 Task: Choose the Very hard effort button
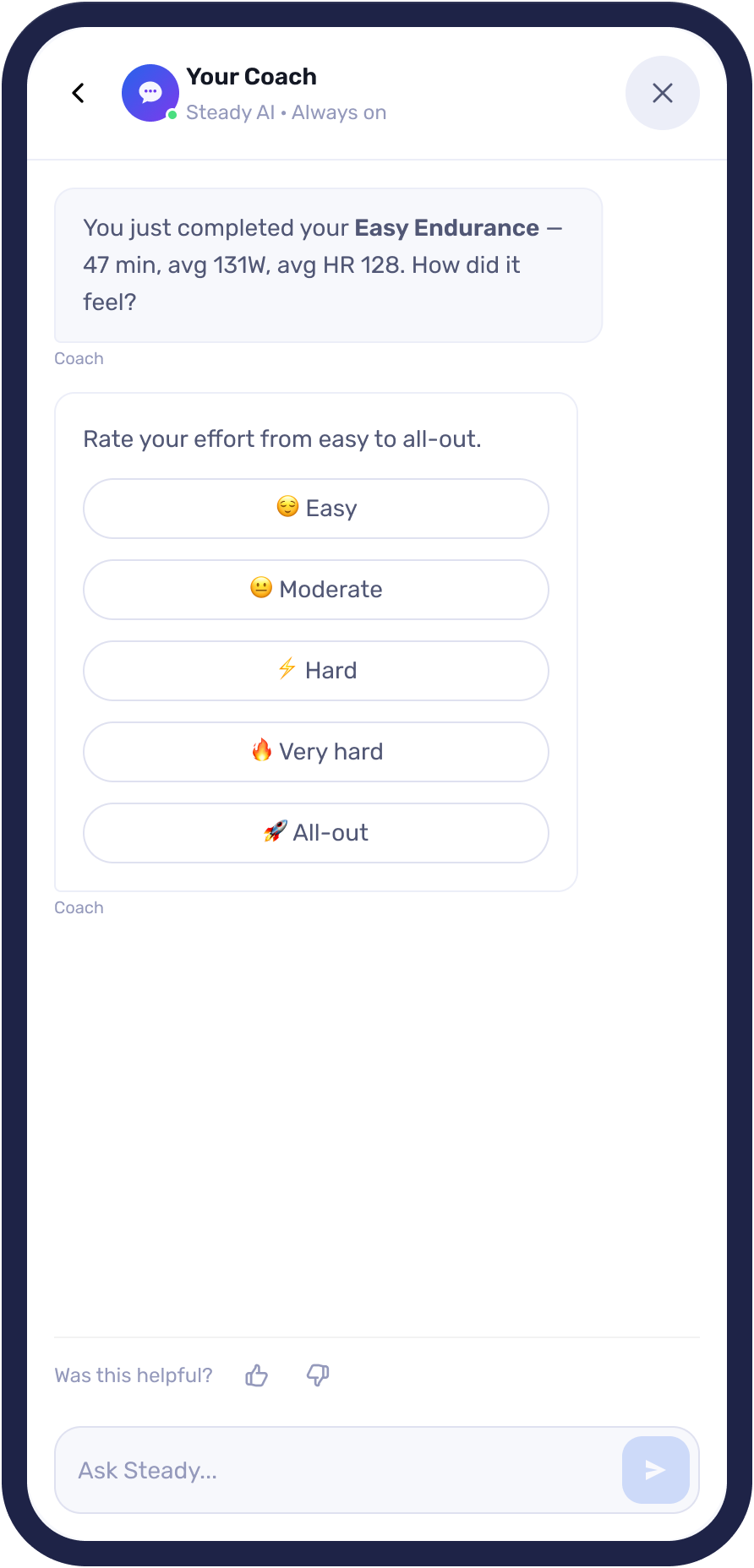click(x=315, y=751)
